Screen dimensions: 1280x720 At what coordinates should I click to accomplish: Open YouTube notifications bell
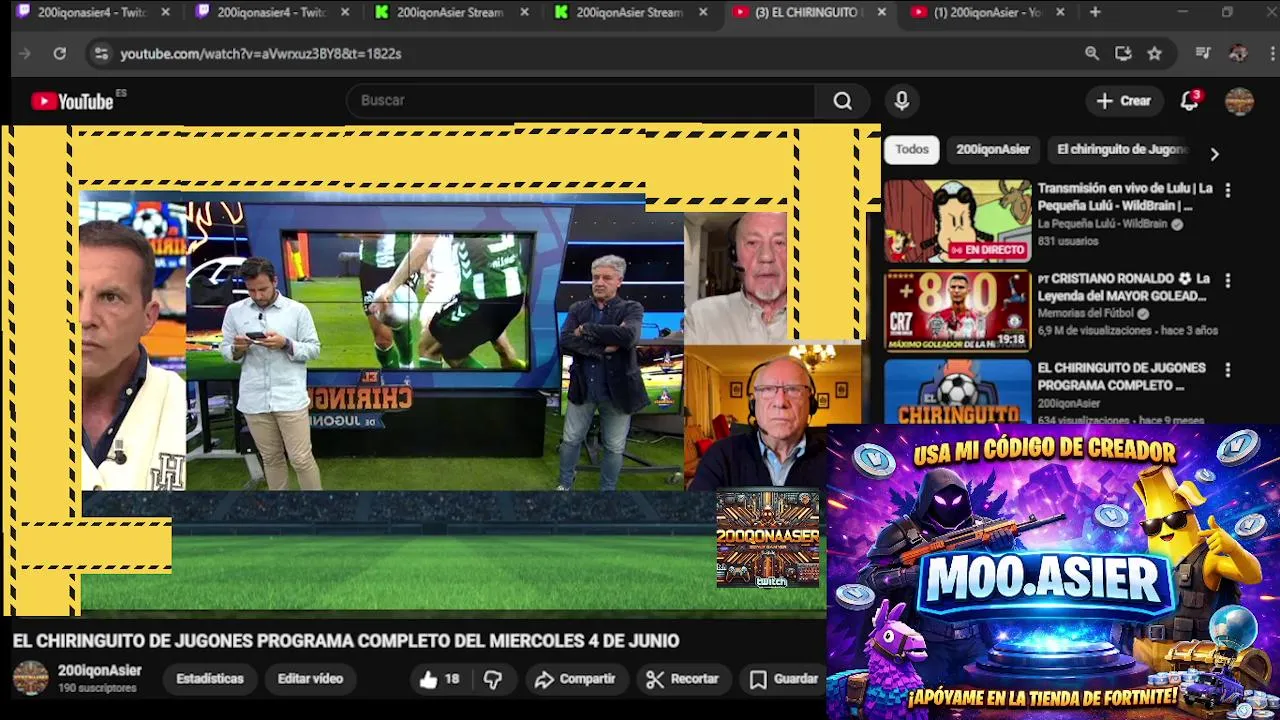[x=1189, y=100]
